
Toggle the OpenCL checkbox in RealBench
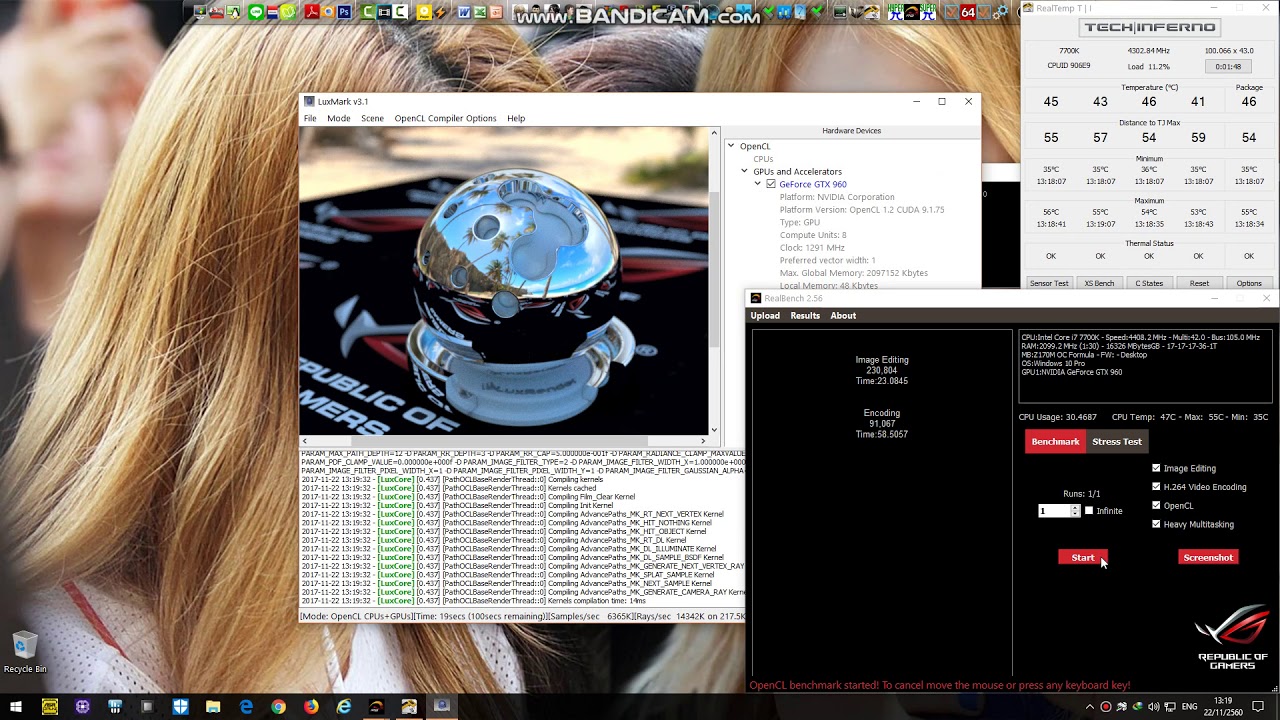(x=1156, y=505)
